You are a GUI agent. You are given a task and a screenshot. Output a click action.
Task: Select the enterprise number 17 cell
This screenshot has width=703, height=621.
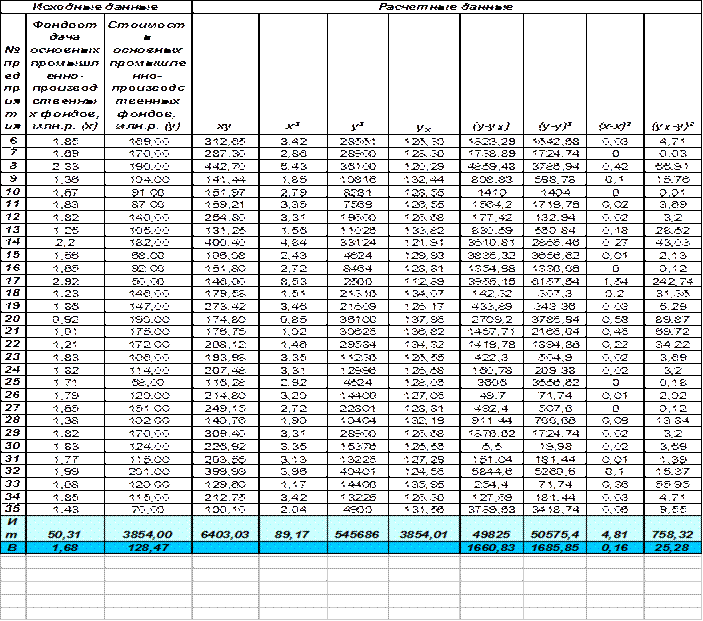point(13,281)
